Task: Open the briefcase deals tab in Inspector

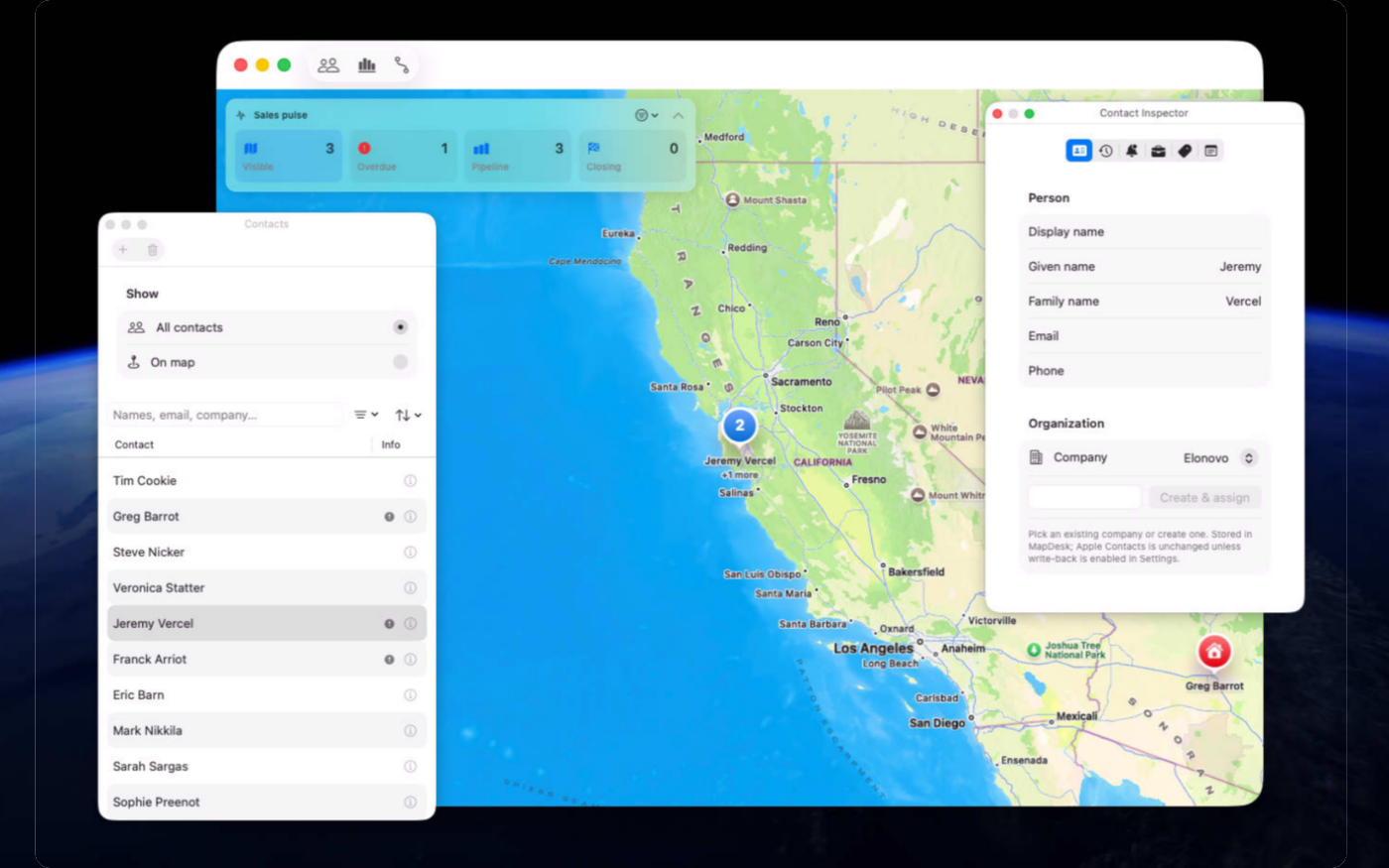Action: click(x=1158, y=151)
